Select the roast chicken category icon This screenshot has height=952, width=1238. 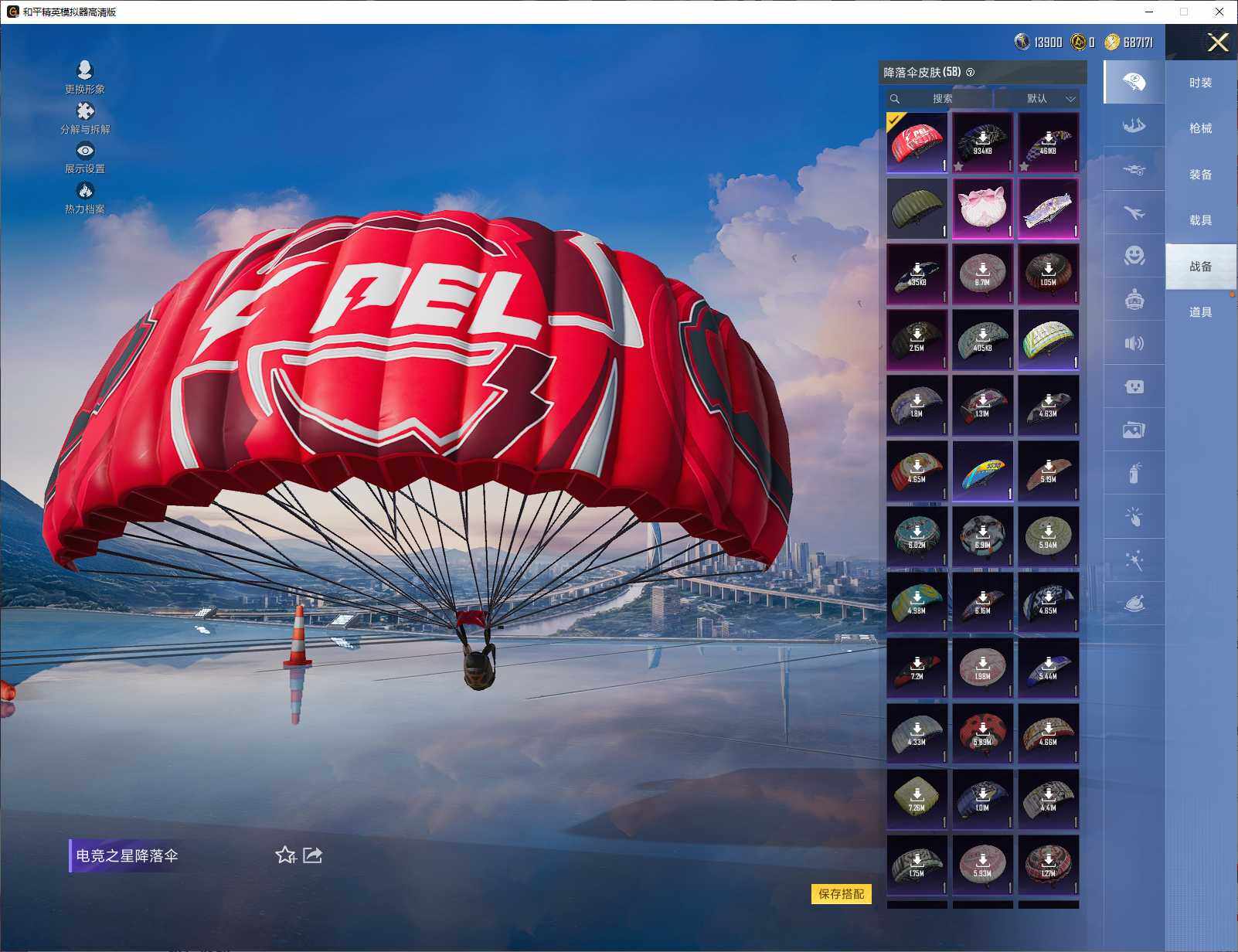(1134, 603)
